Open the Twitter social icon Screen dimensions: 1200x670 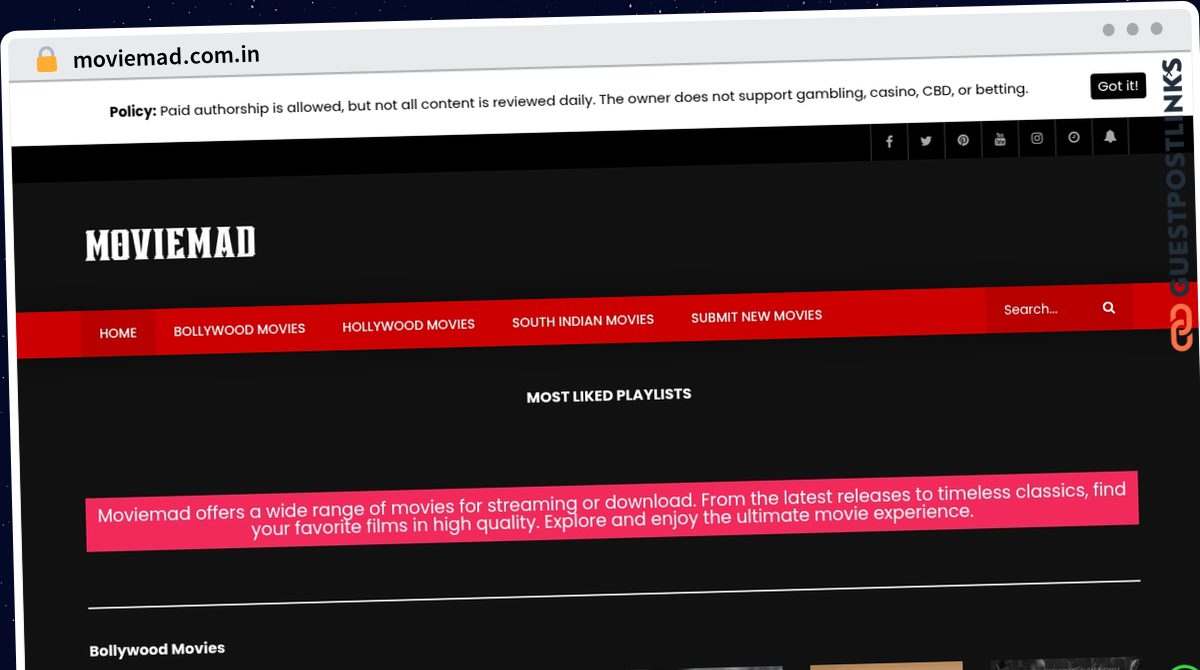926,141
